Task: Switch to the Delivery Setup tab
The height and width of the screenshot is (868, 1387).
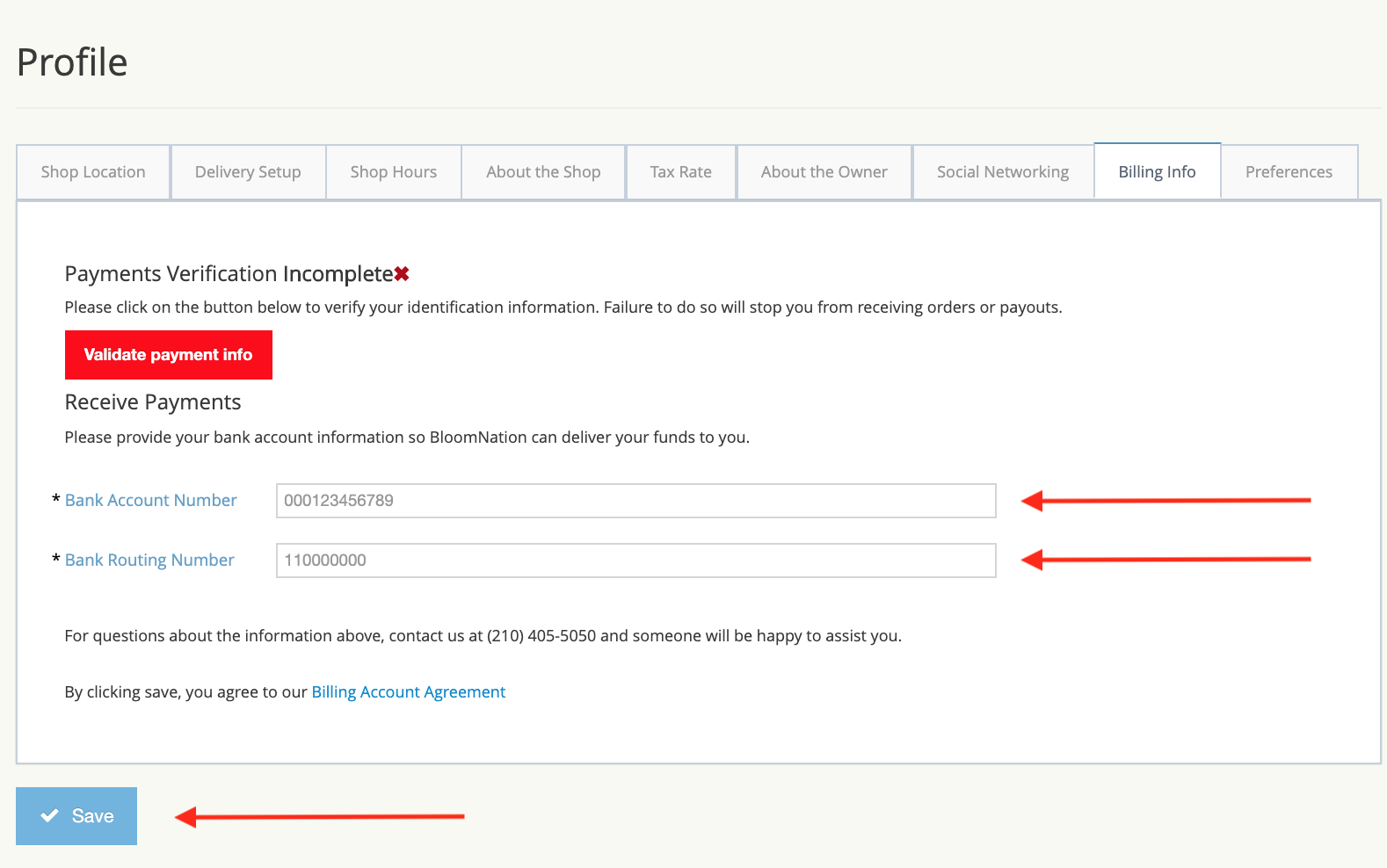Action: [248, 172]
